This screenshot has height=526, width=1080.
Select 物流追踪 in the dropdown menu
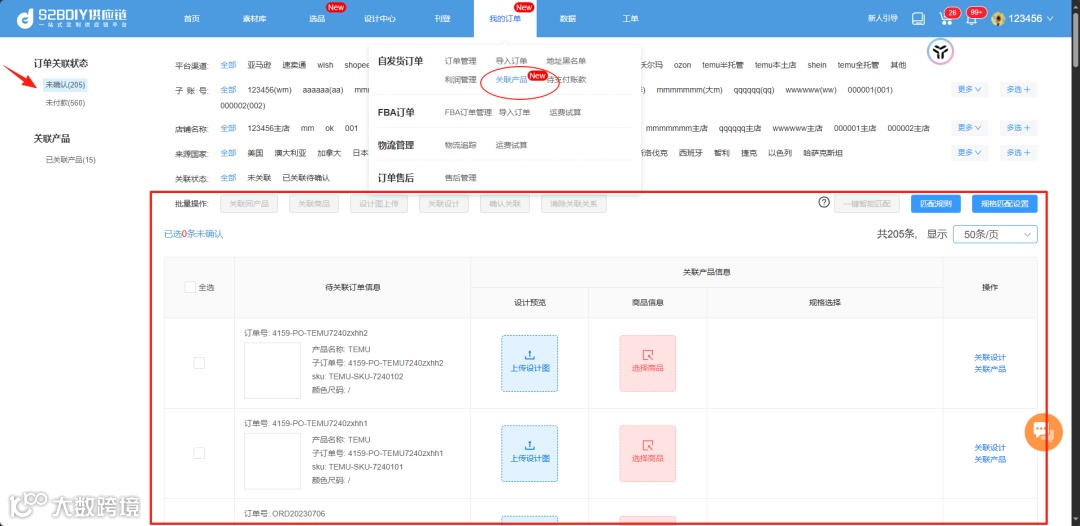(x=460, y=145)
